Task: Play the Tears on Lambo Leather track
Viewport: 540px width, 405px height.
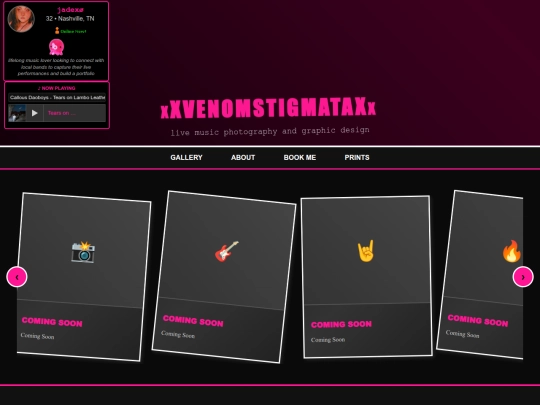Action: (x=34, y=113)
